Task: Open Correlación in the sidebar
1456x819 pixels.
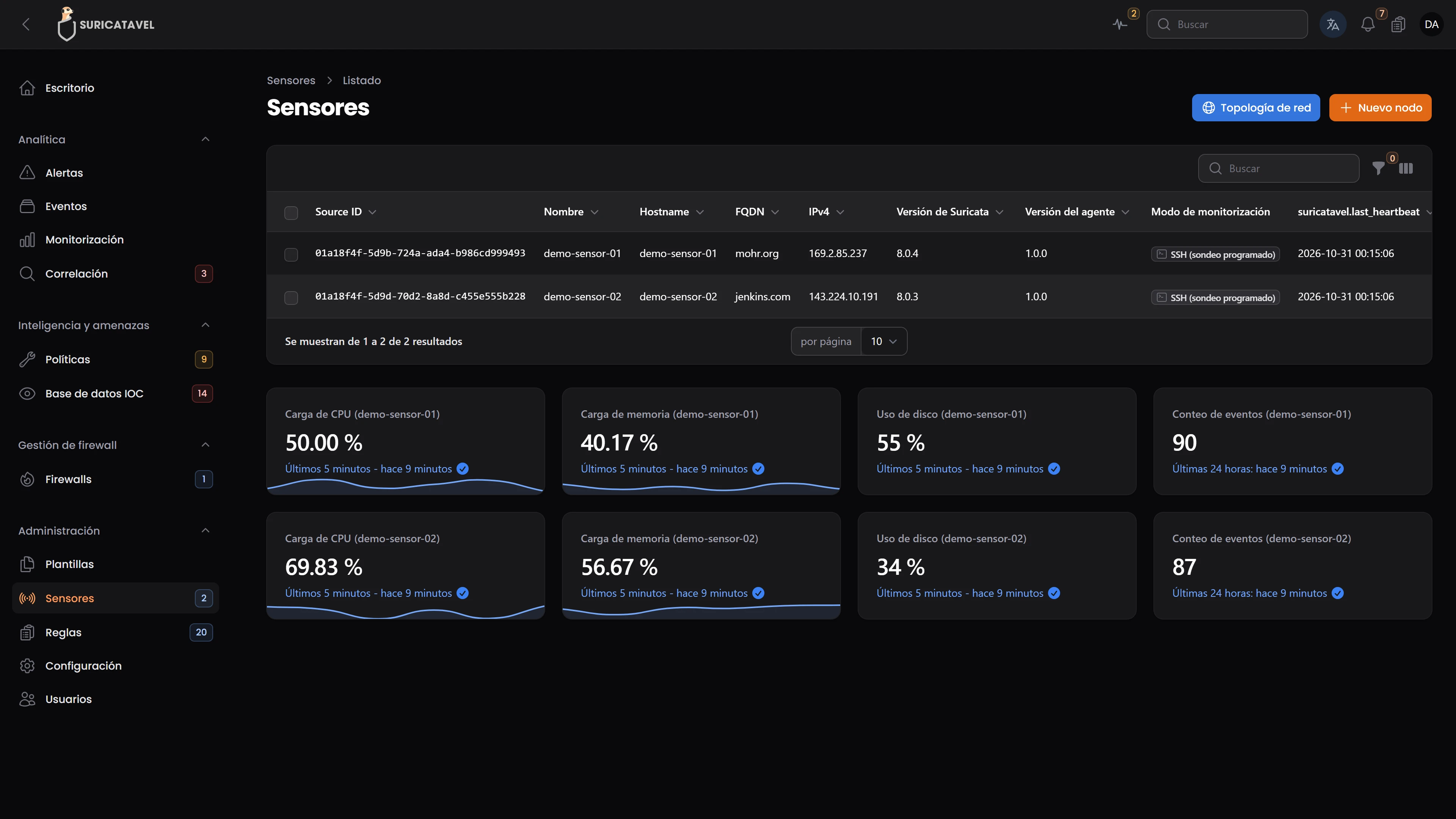Action: pos(115,273)
